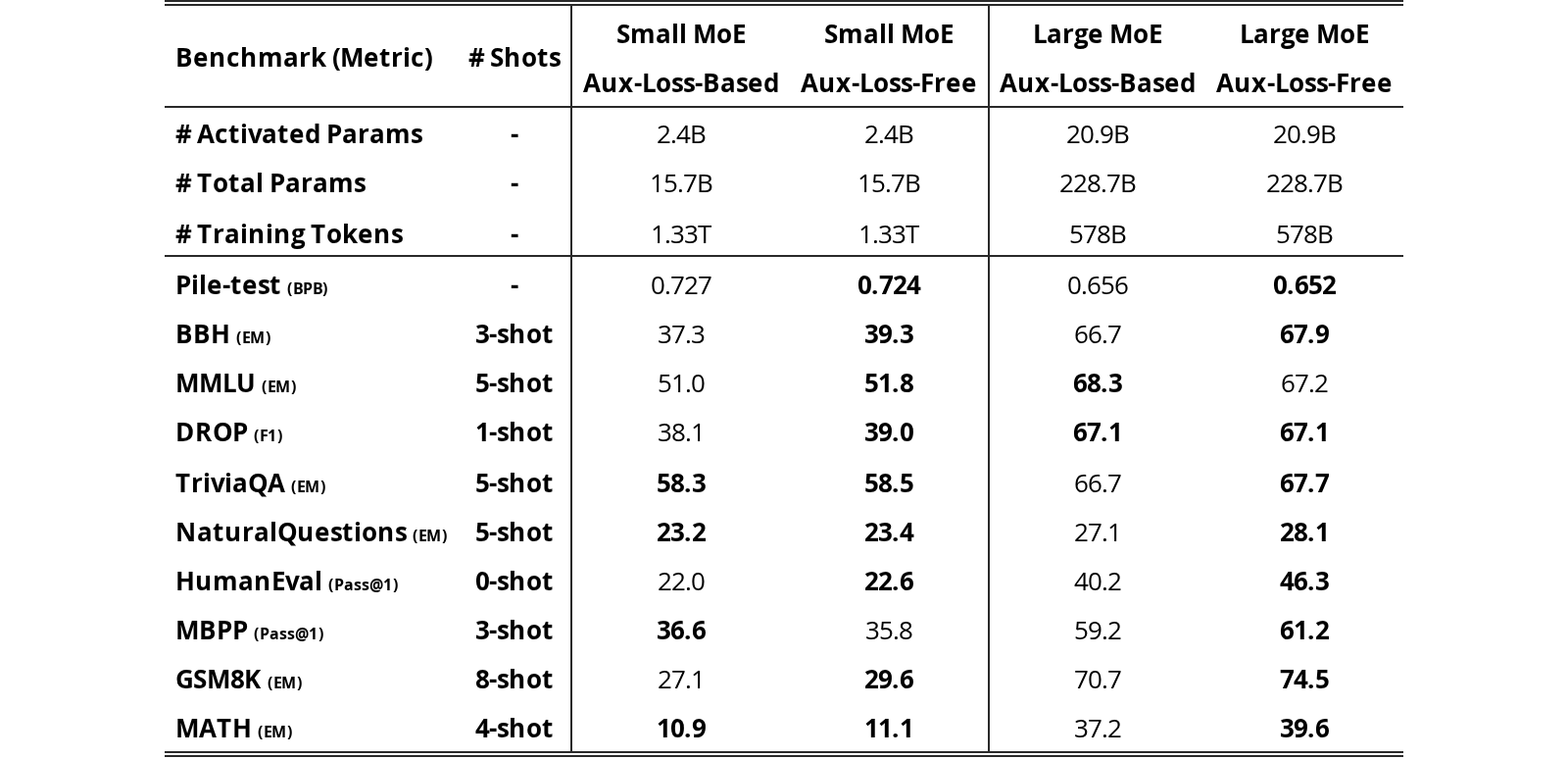
Task: Click the MBPP value 36.6
Action: click(x=681, y=631)
